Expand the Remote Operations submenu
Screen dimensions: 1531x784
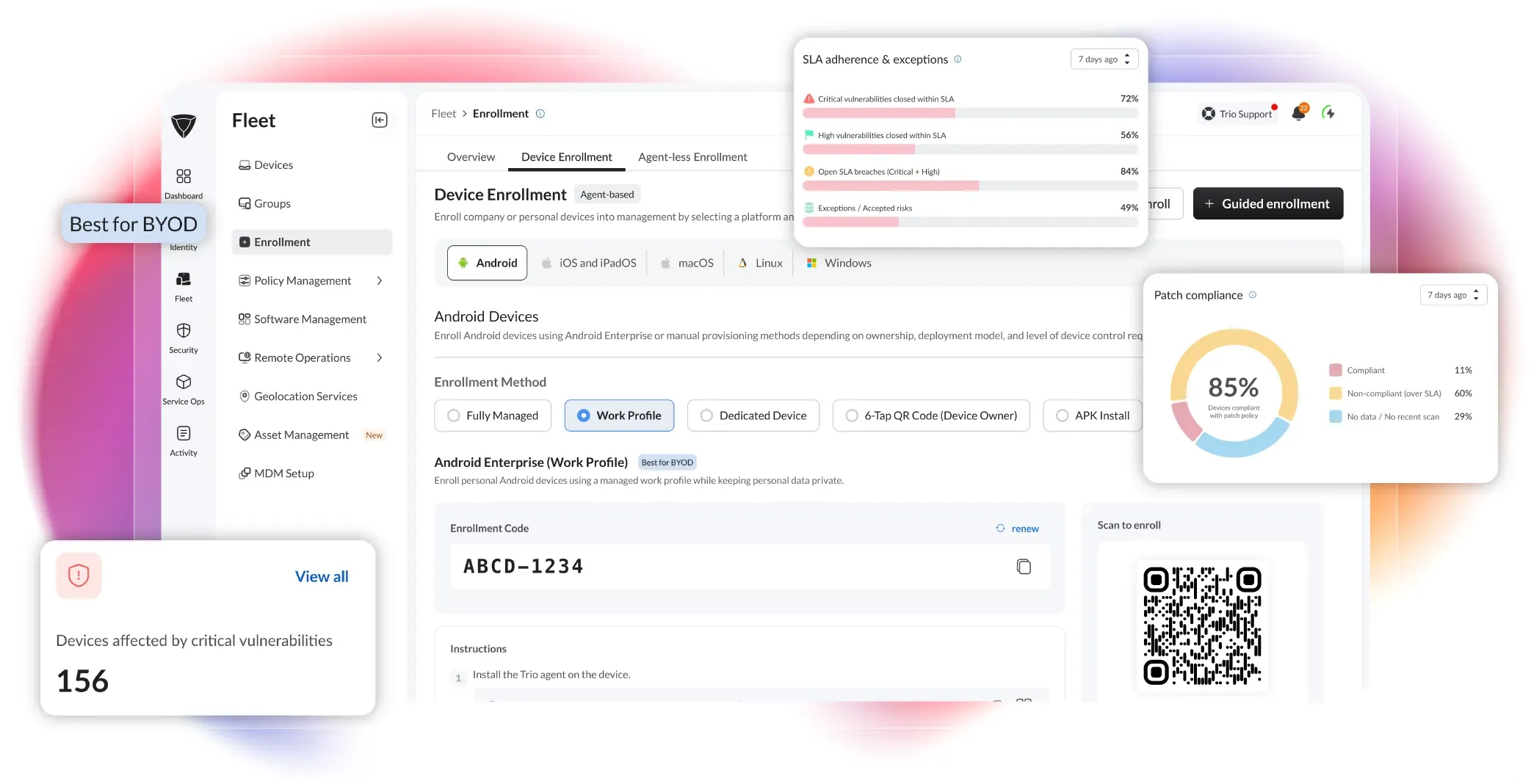380,357
